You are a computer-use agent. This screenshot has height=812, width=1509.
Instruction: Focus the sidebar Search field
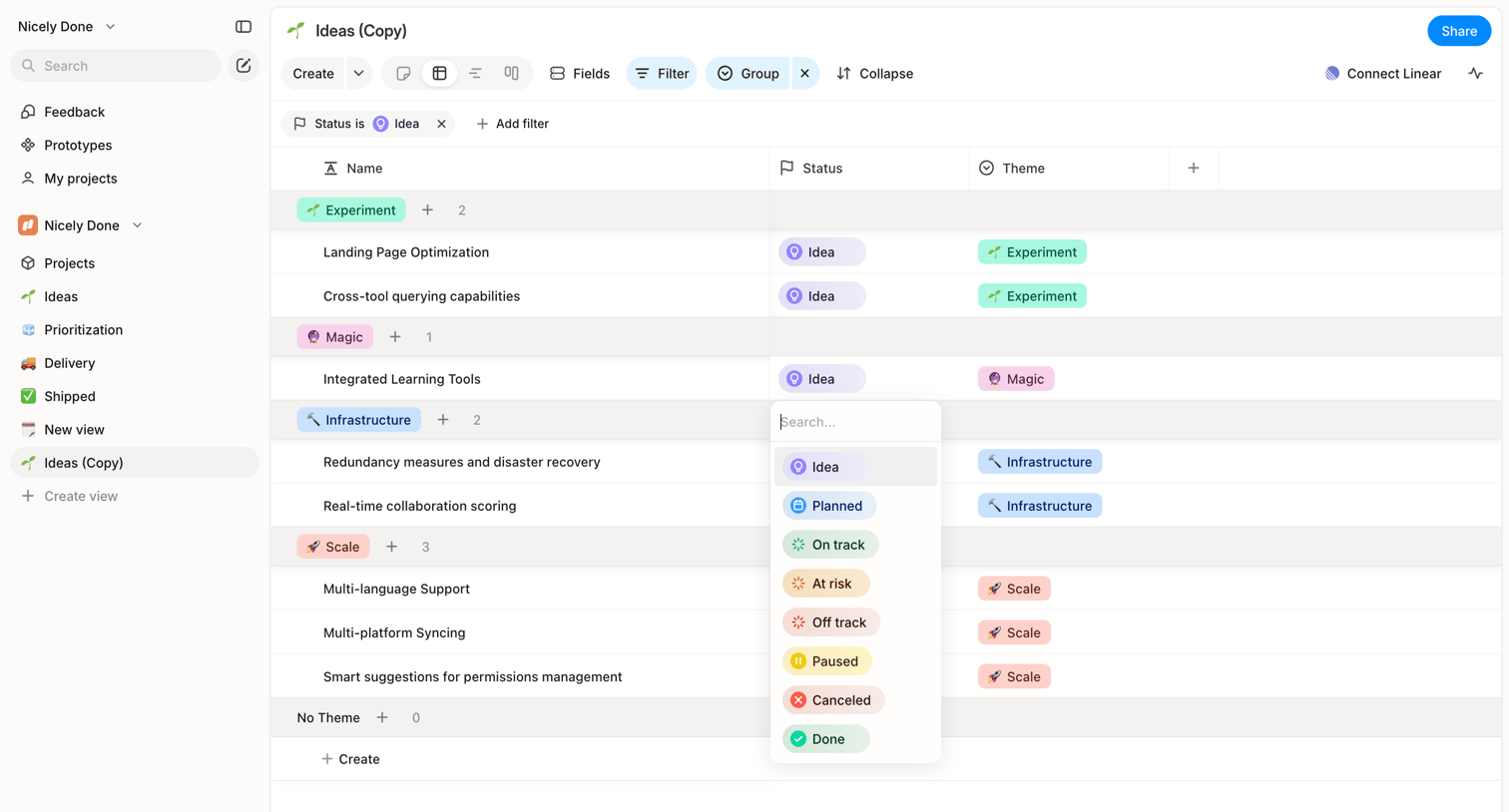coord(116,66)
